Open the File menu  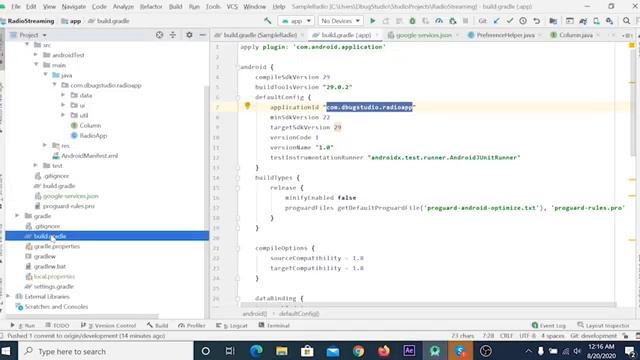pos(16,7)
